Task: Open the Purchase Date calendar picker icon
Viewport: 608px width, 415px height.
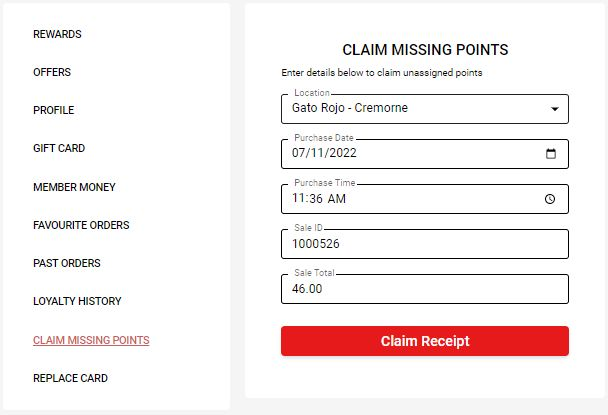Action: (x=551, y=154)
